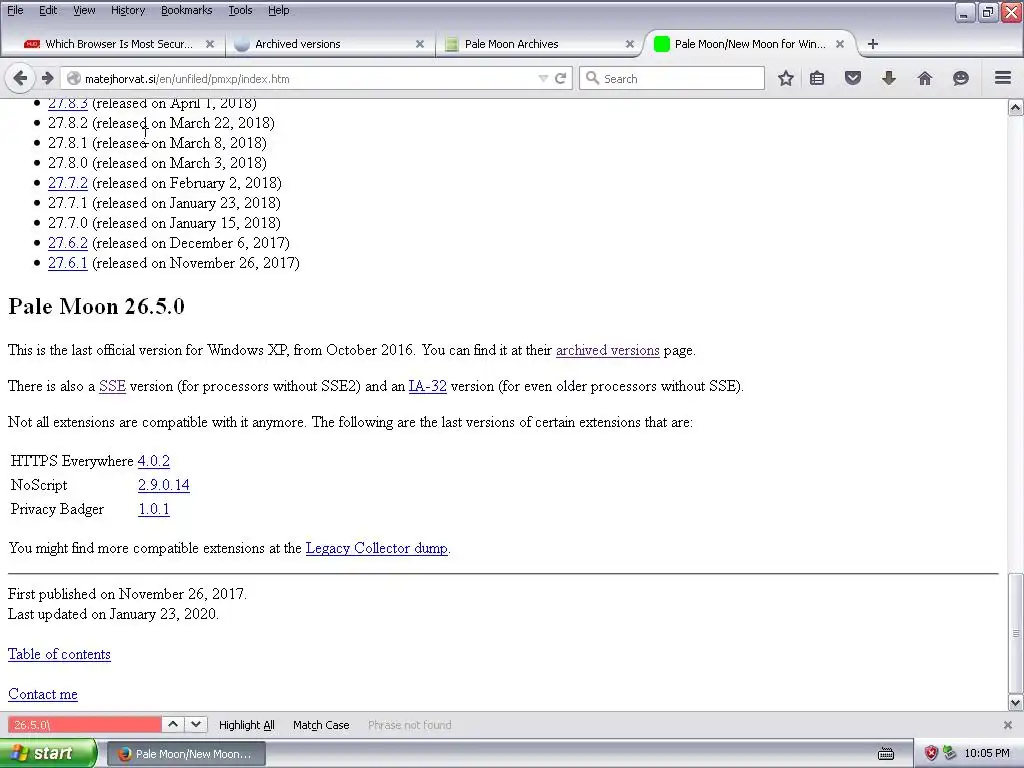Open the Edit menu
Image resolution: width=1024 pixels, height=768 pixels.
48,10
